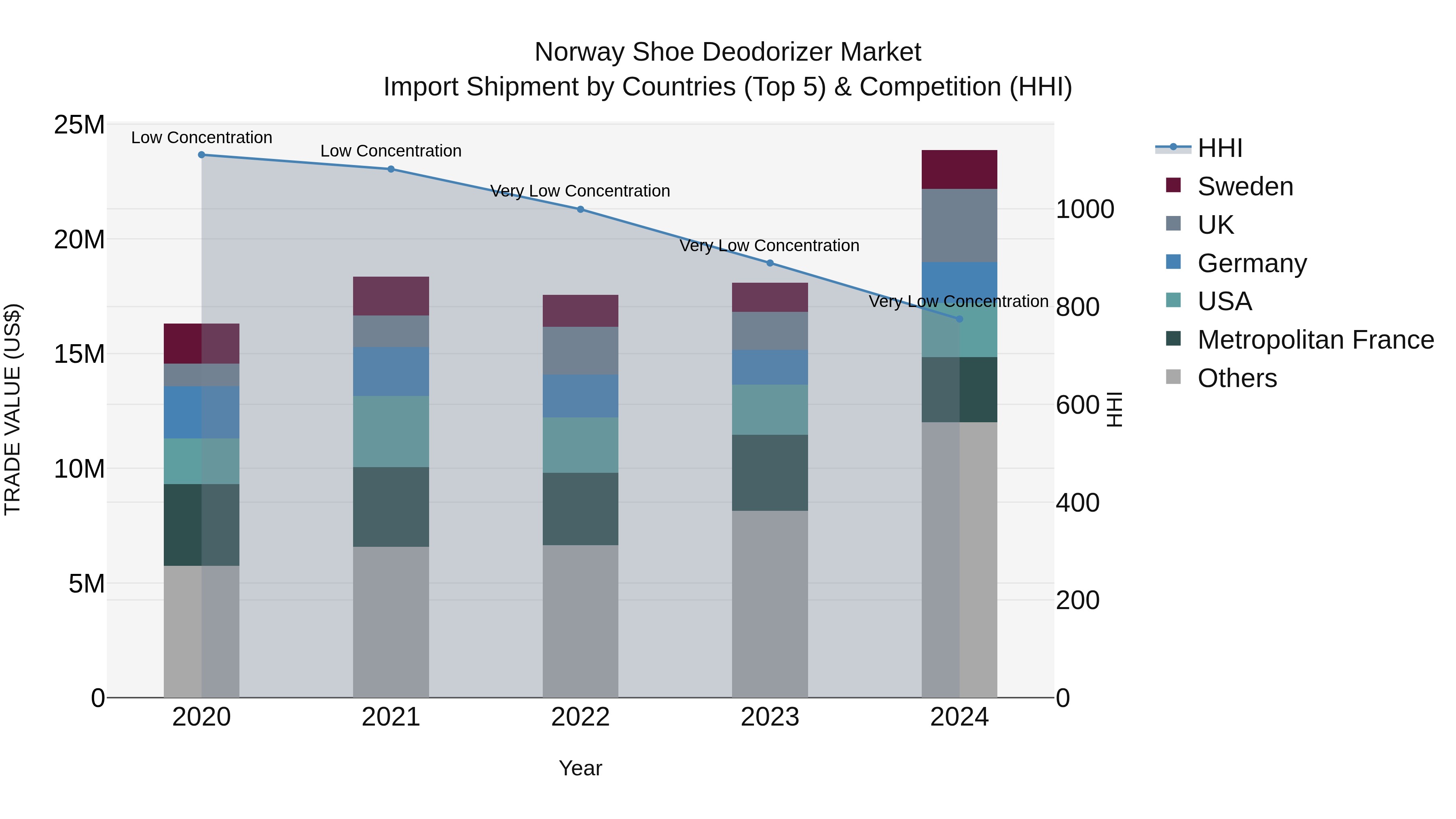1456x819 pixels.
Task: Click the 1000 HHI axis tick label
Action: coord(1085,210)
